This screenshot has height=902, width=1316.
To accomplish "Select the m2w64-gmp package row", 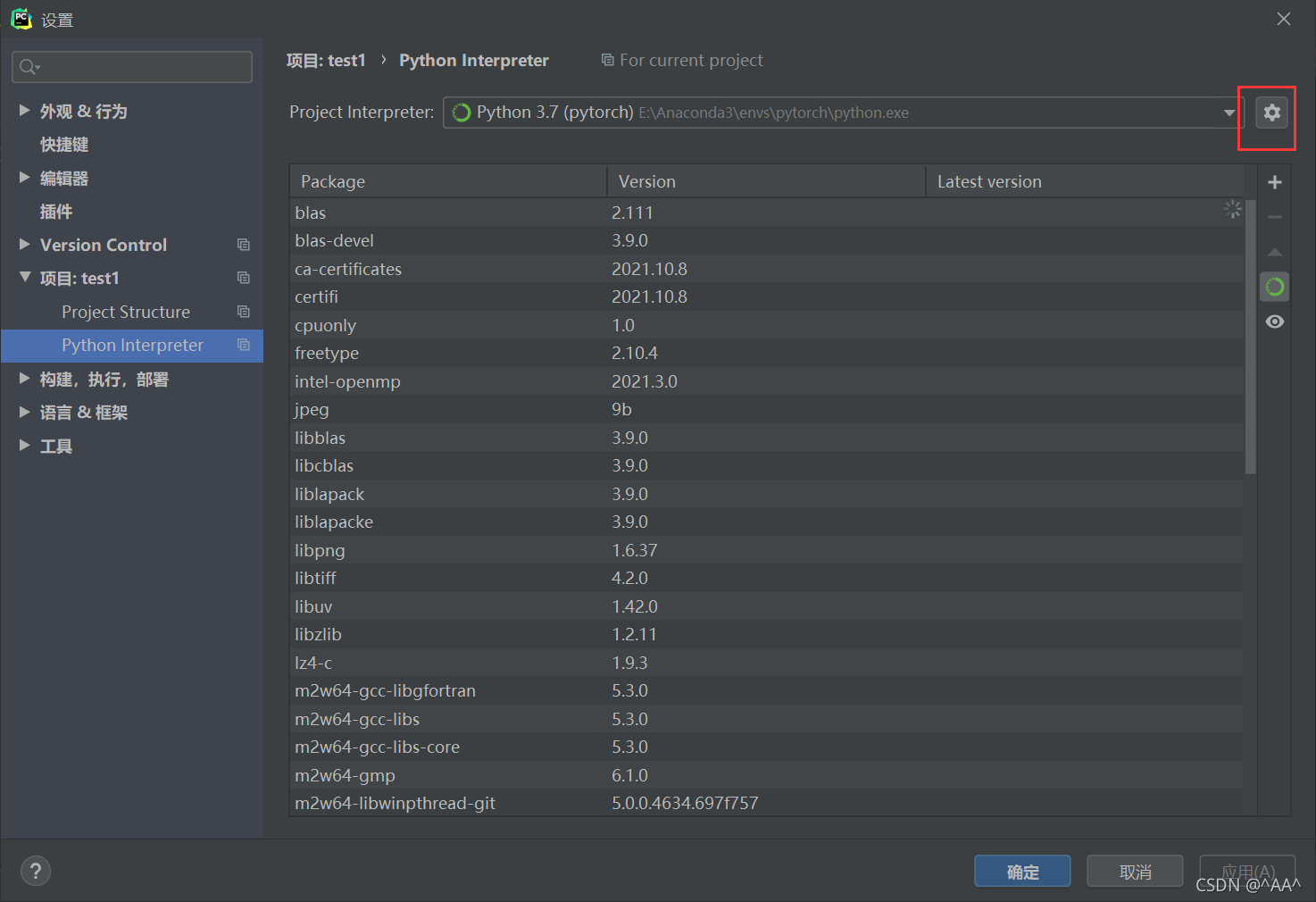I will [767, 775].
